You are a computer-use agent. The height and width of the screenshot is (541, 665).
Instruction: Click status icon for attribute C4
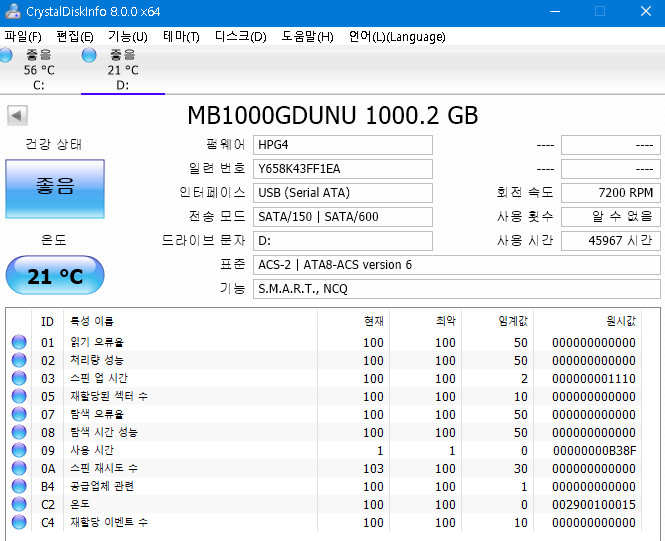coord(19,522)
